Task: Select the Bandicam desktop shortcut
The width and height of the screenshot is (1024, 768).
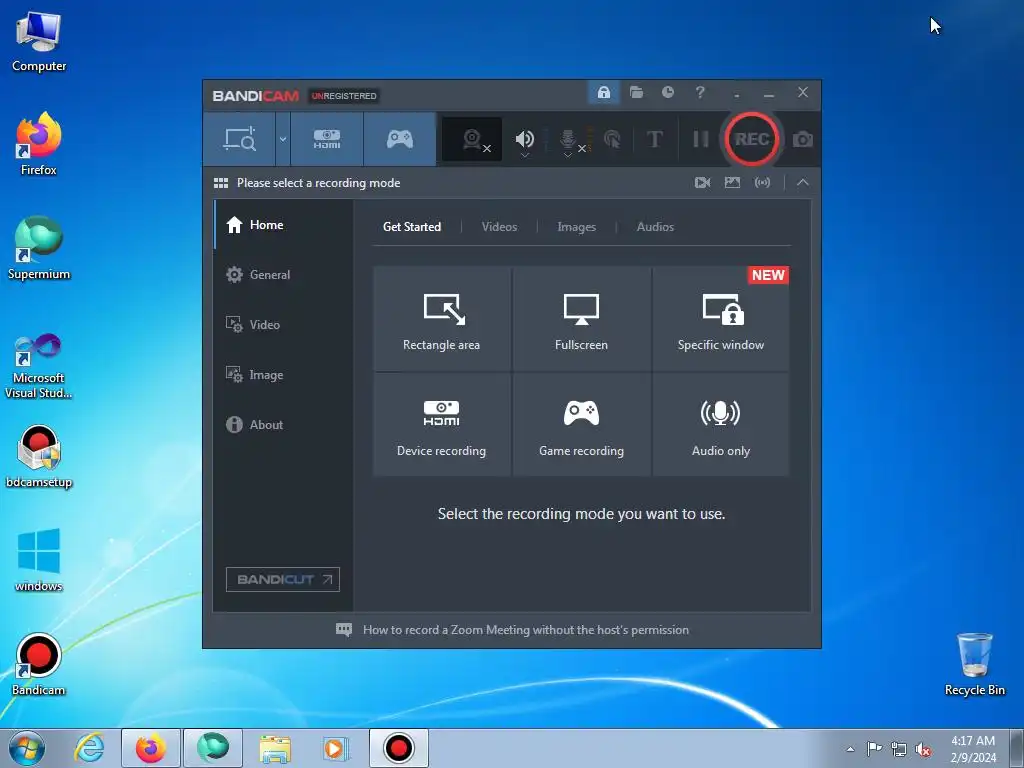Action: click(39, 664)
